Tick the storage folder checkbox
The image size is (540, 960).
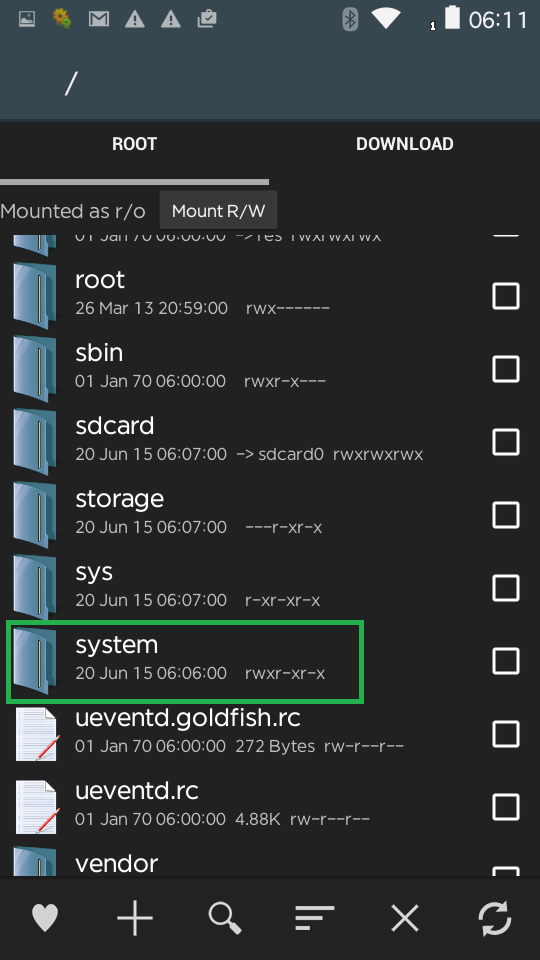[x=506, y=515]
